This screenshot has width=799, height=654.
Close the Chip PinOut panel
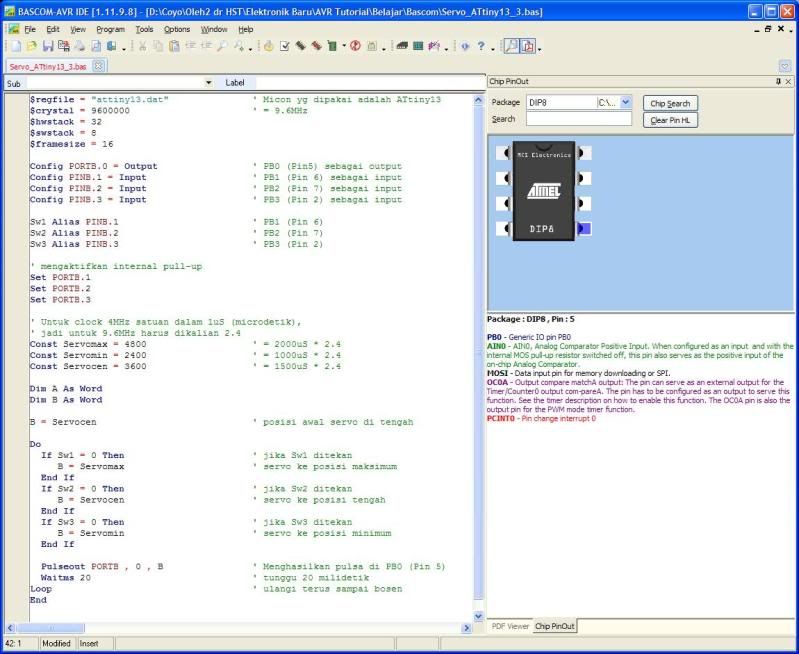point(788,82)
